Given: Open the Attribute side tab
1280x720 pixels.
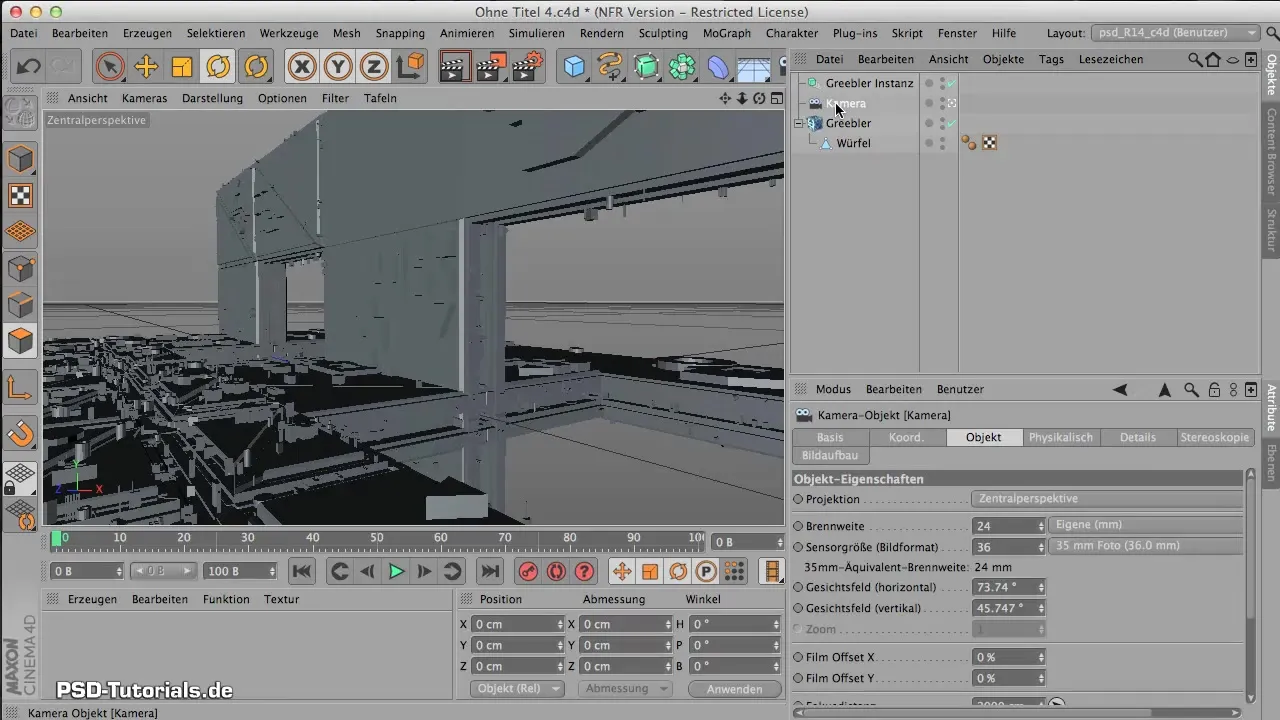Looking at the screenshot, I should point(1271,407).
